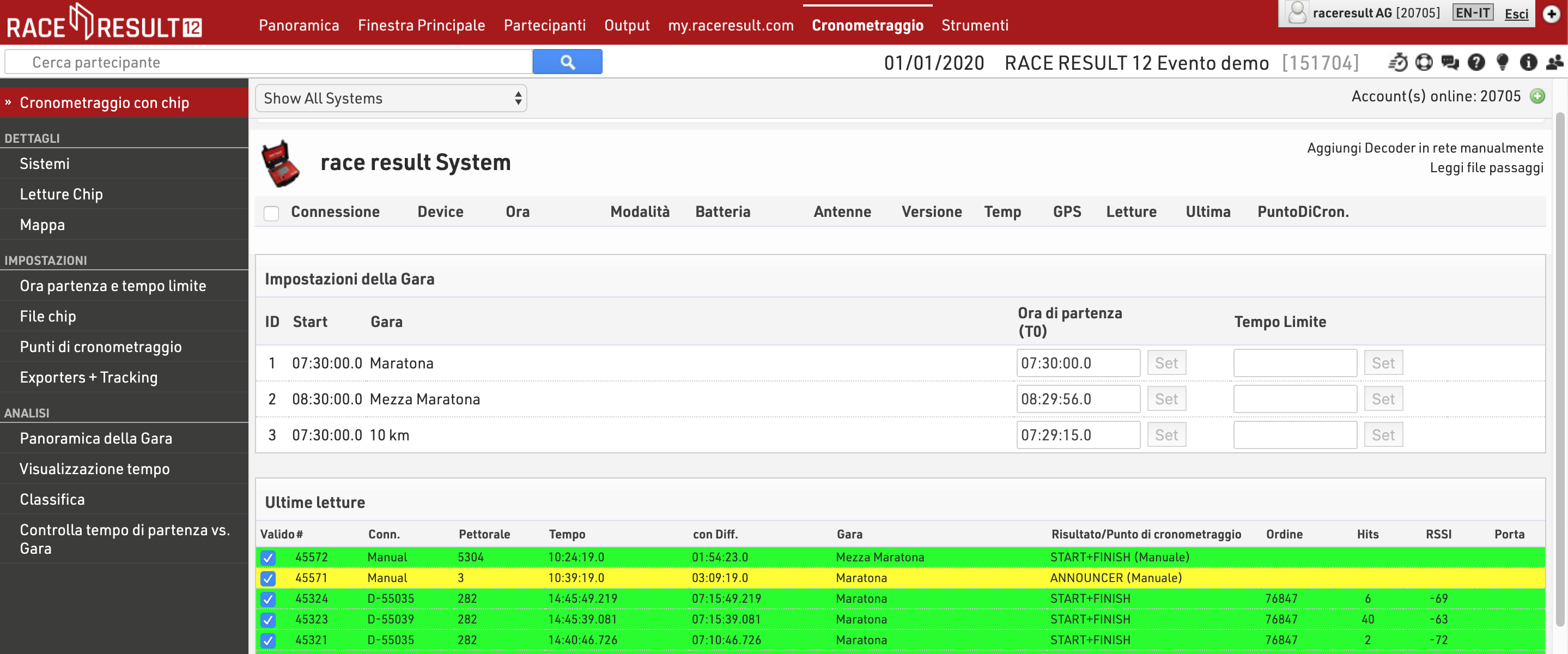1568x654 pixels.
Task: Open Punti di cronometraggio
Action: 124,347
